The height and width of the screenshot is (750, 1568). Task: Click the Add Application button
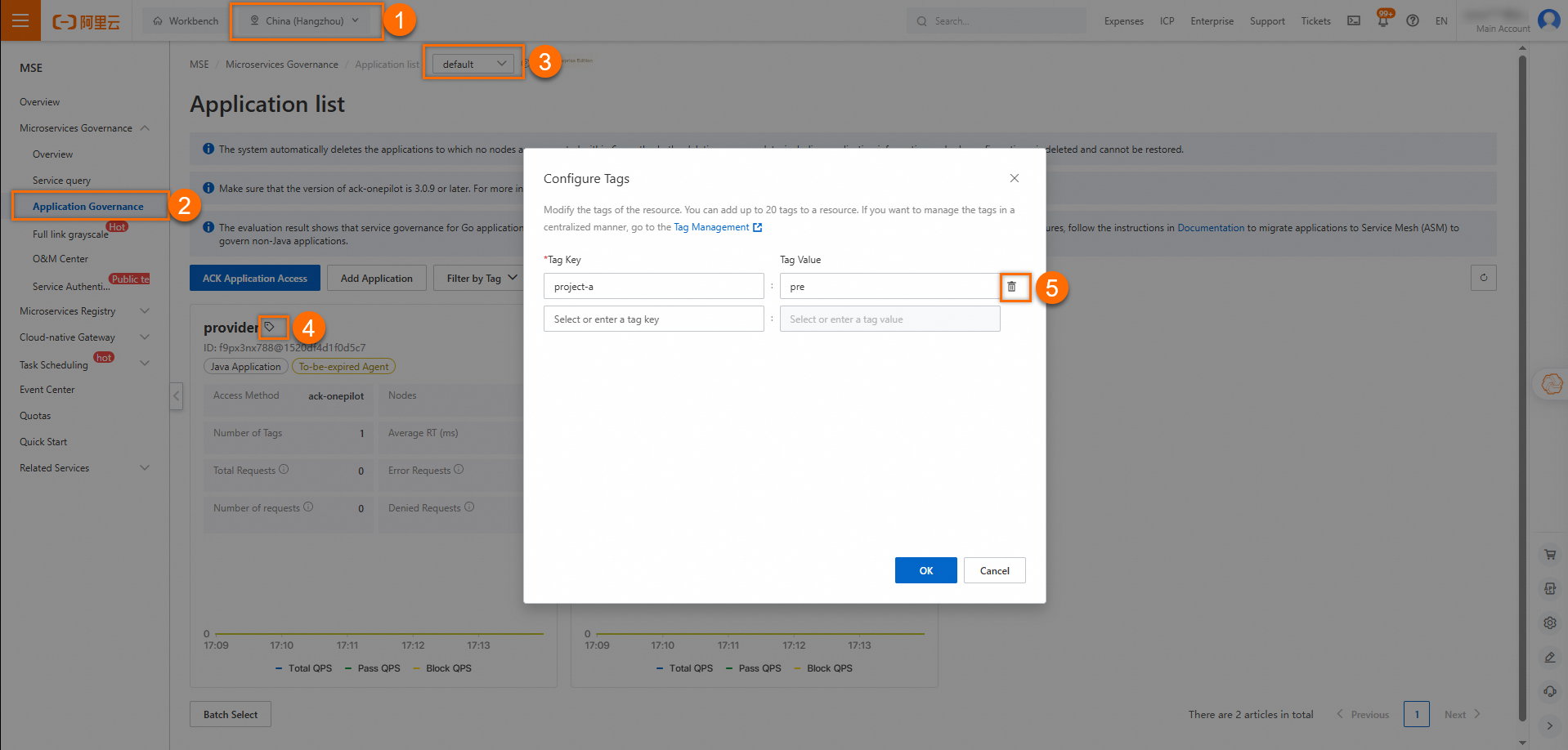(377, 278)
